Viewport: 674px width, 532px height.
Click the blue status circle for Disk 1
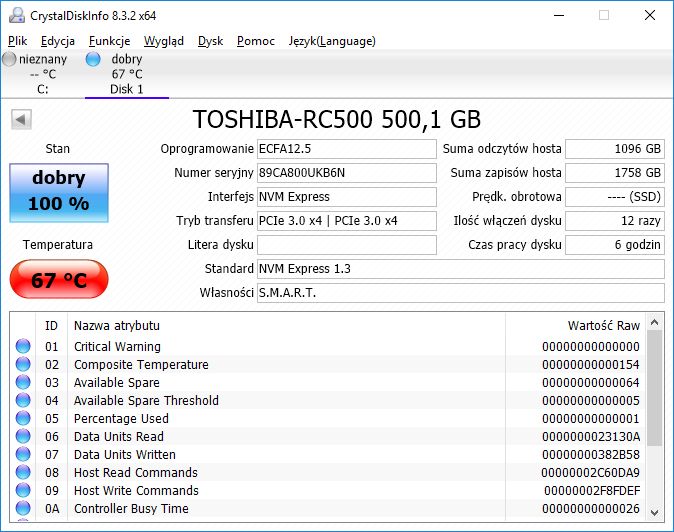93,59
